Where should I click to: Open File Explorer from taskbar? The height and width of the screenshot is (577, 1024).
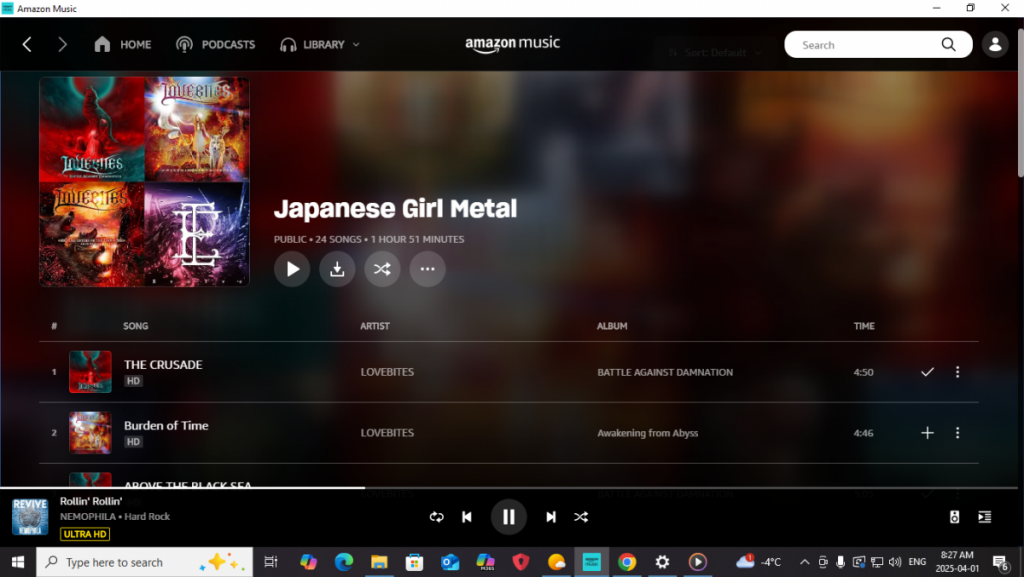tap(379, 562)
